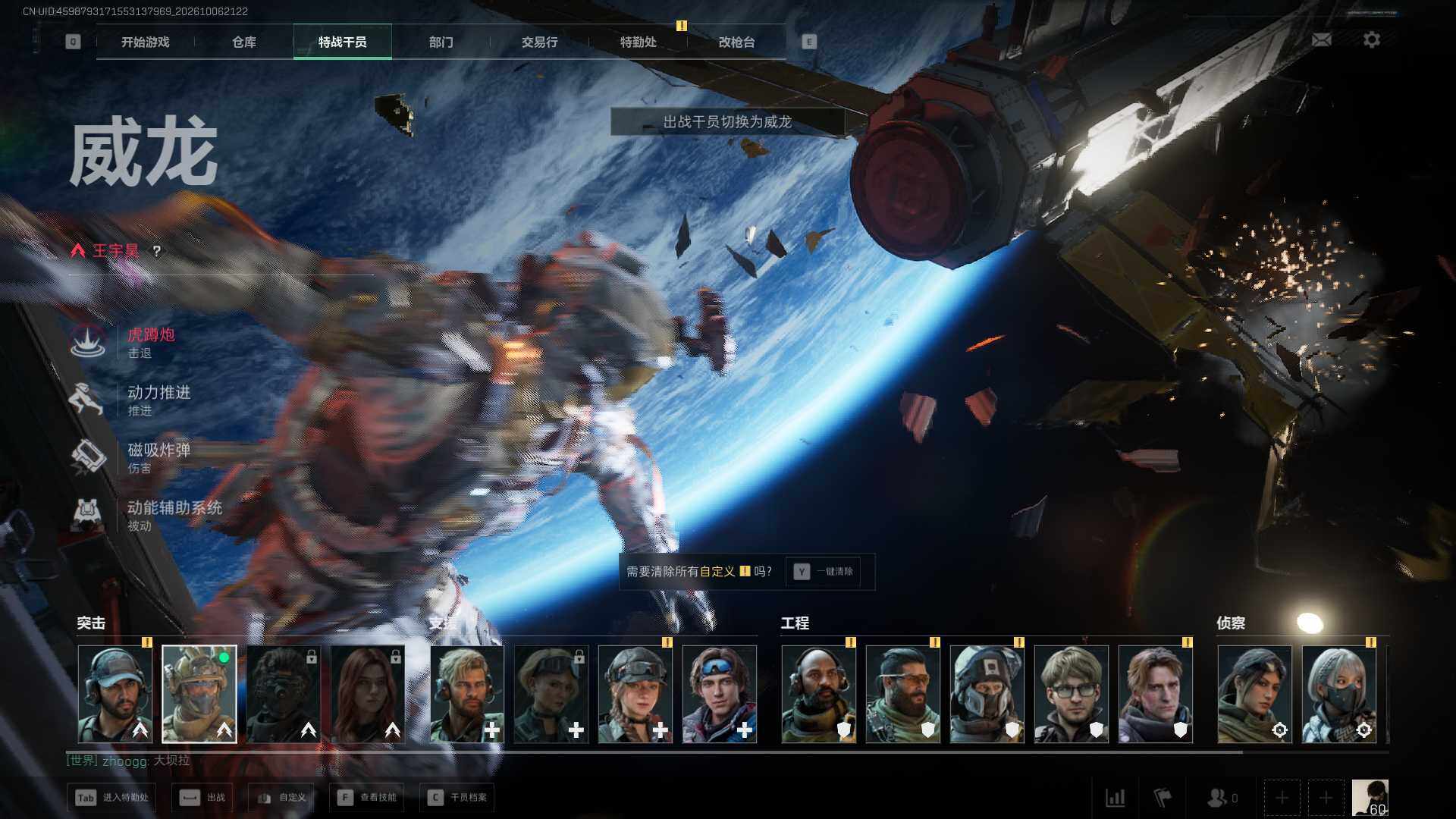Click the question mark beside 王宇昊
The image size is (1456, 819).
pos(156,251)
